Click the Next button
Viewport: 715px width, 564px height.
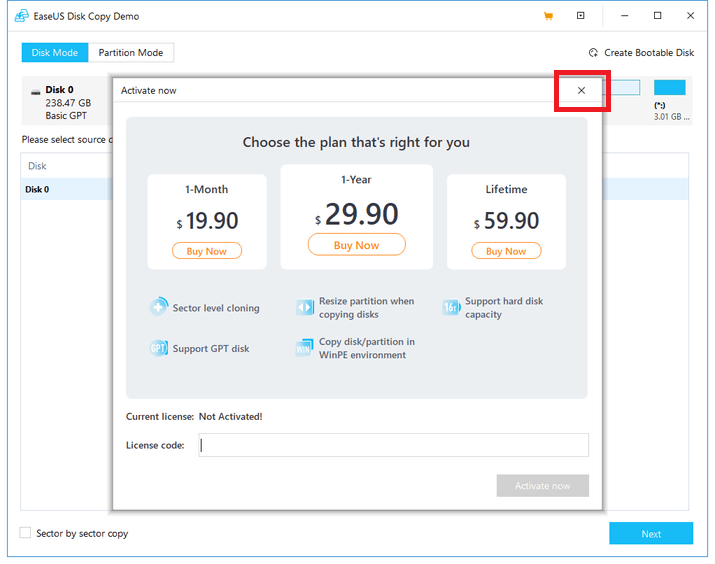[x=650, y=534]
